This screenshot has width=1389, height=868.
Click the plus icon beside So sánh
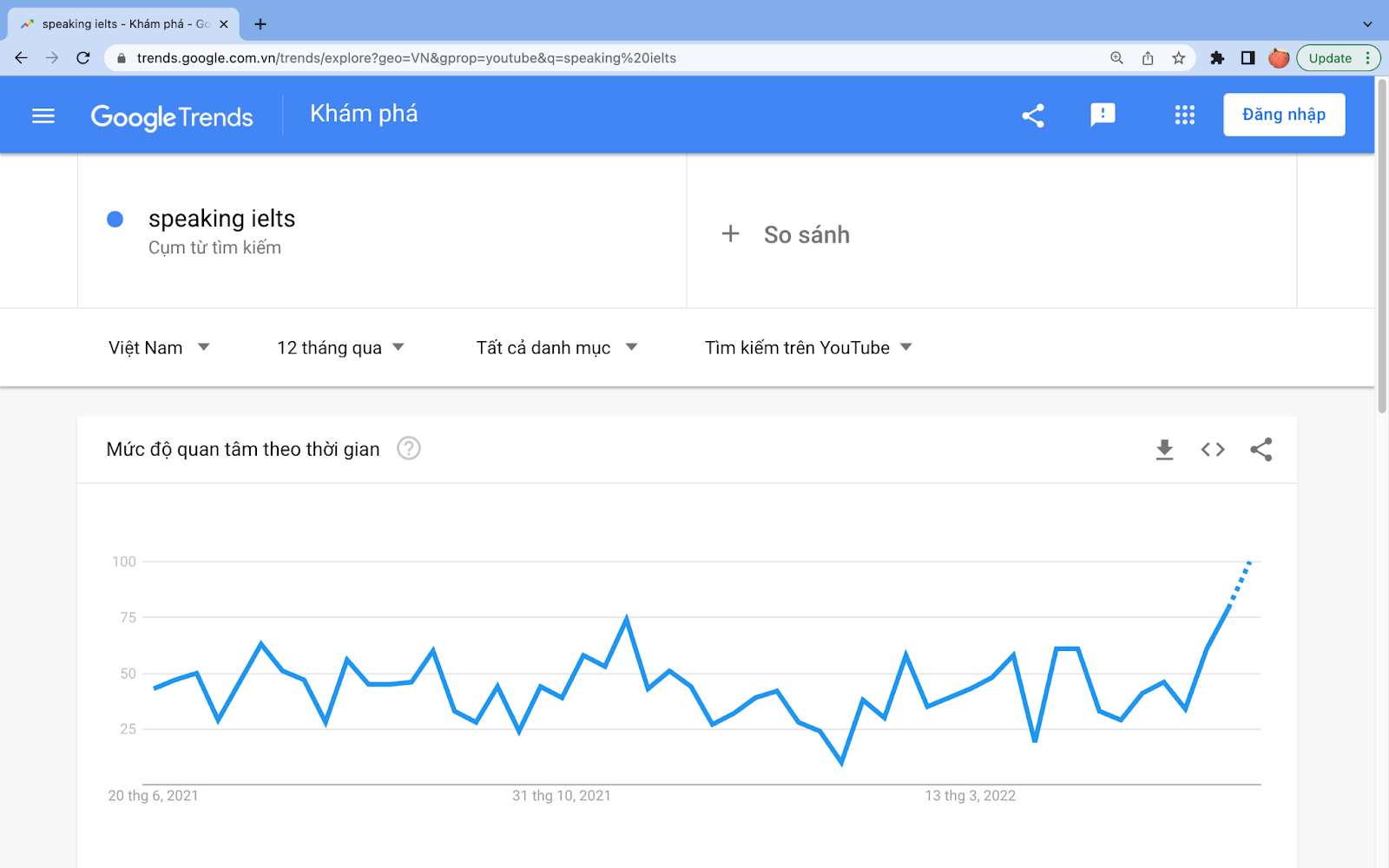[731, 233]
